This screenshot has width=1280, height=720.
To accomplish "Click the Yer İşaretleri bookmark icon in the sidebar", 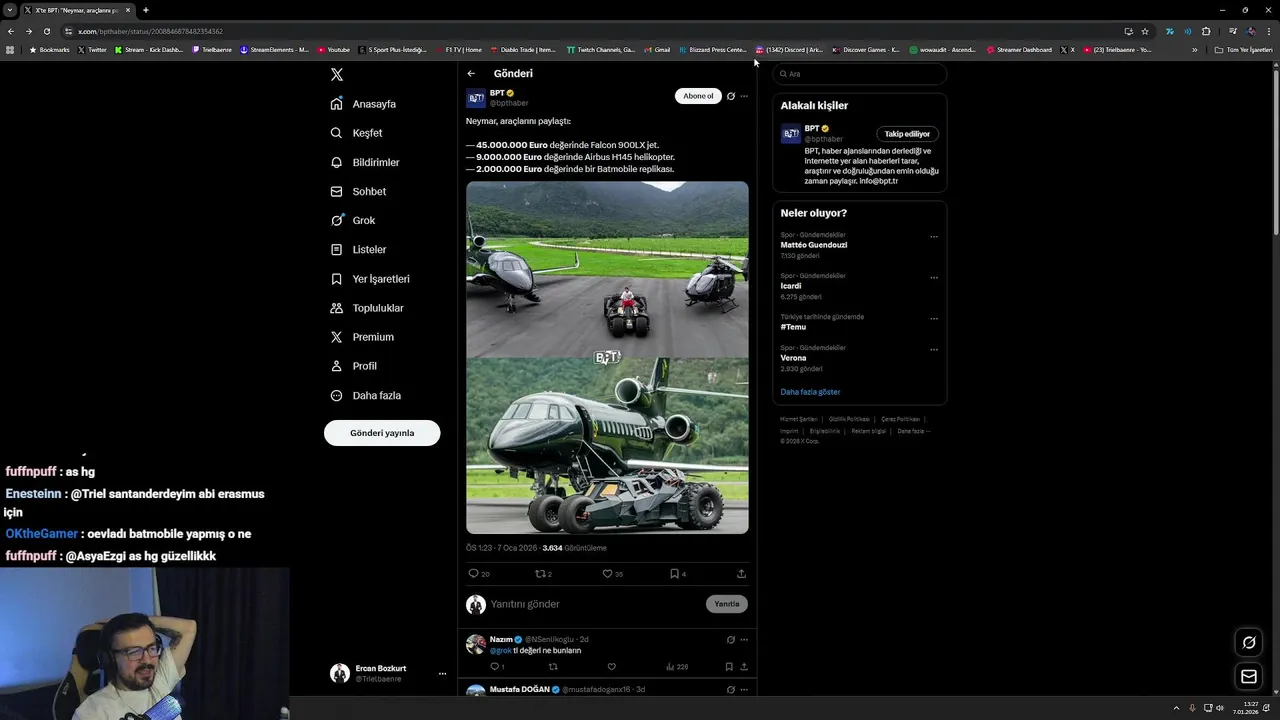I will 337,279.
